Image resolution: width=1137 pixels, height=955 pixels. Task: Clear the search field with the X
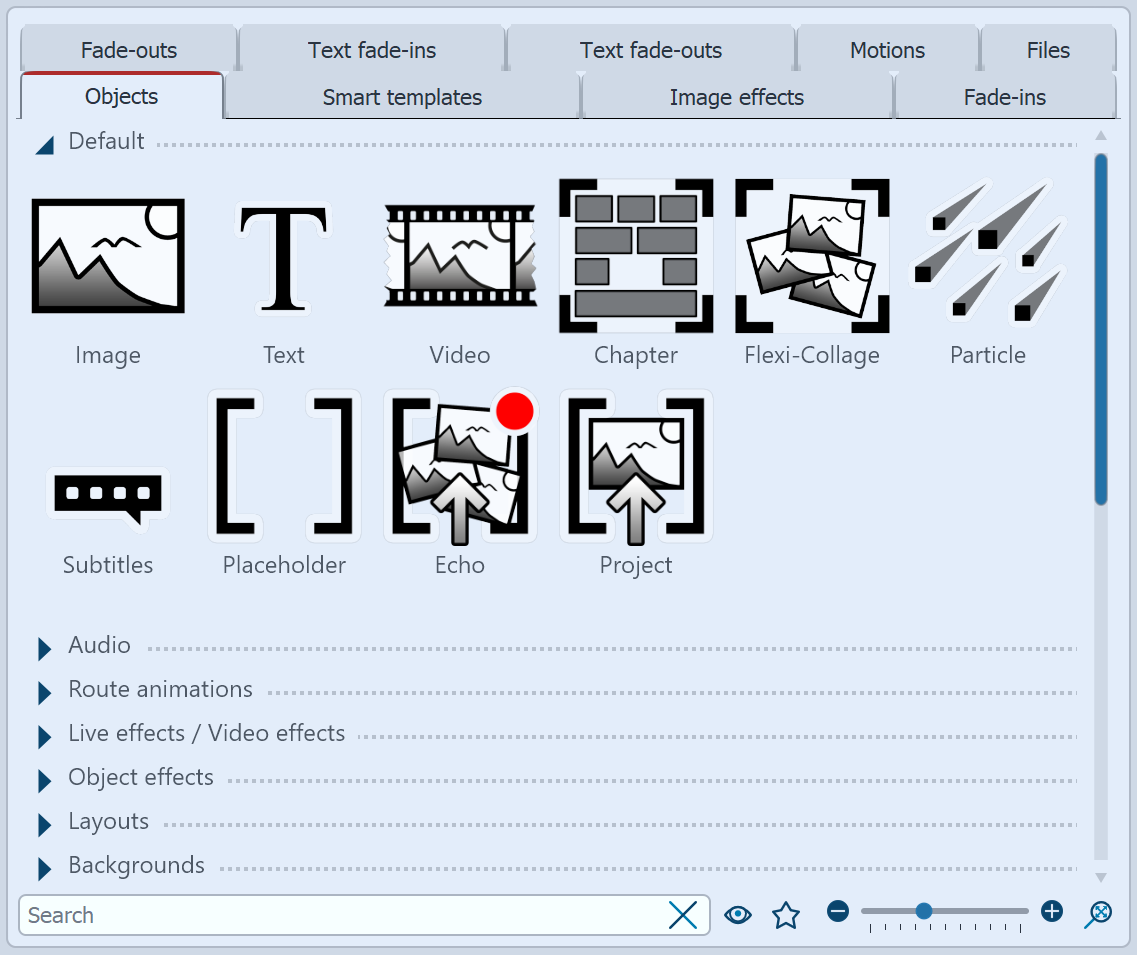pos(683,915)
